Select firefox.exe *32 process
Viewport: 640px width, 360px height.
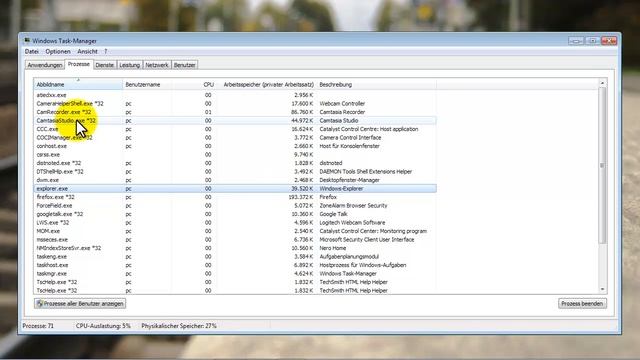[235, 197]
